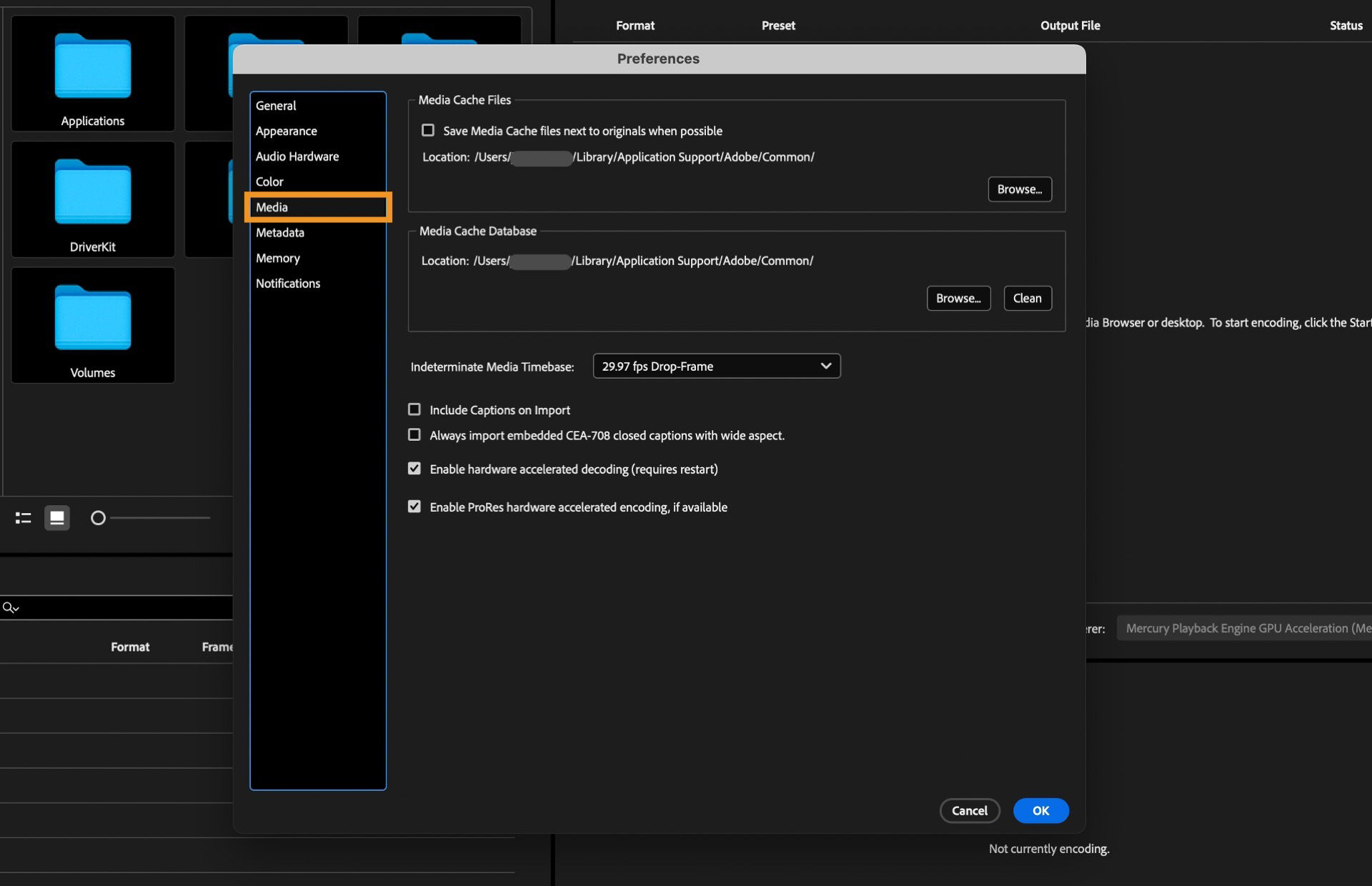Uncheck ProRes hardware accelerated encoding
Screen dimensions: 1372x886
(414, 507)
